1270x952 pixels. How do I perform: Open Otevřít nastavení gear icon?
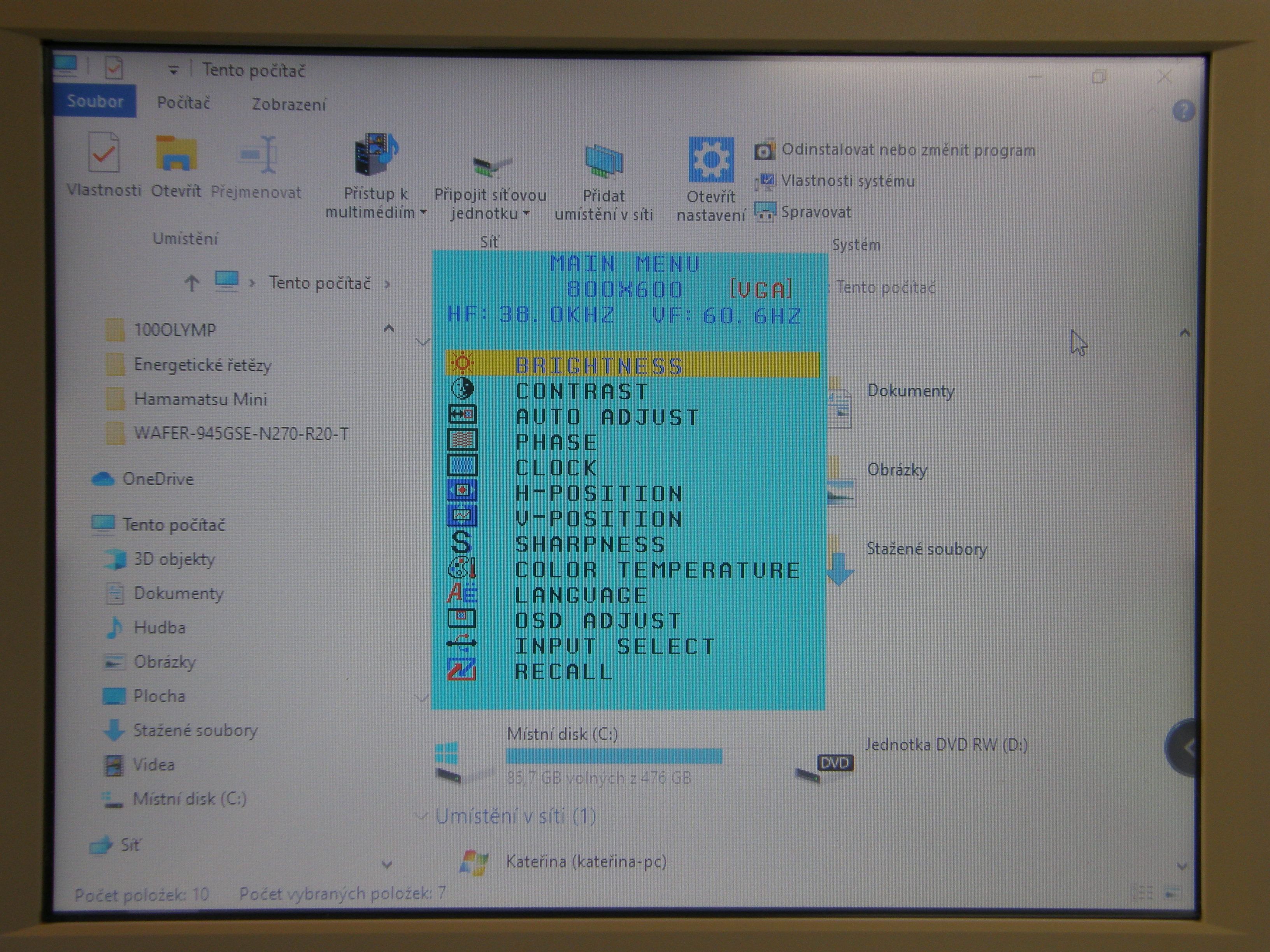coord(711,159)
